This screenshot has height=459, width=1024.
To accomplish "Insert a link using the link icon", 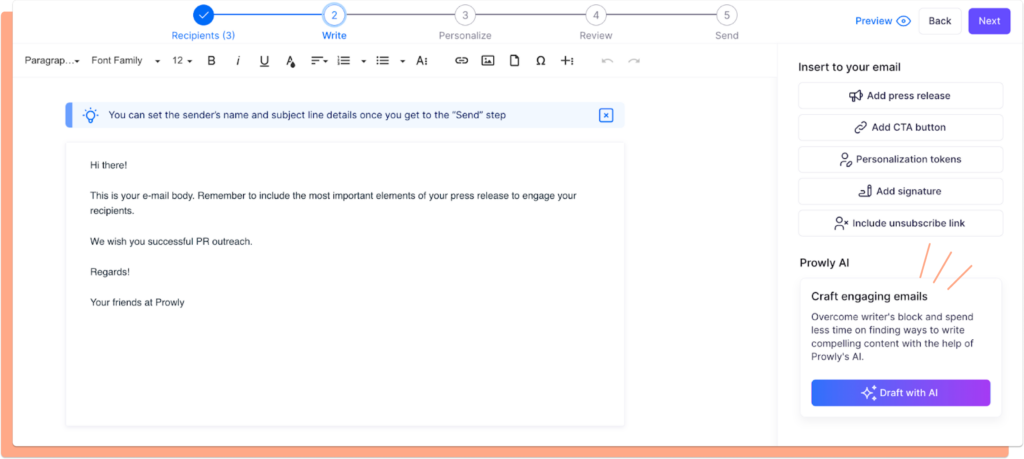I will coord(461,61).
